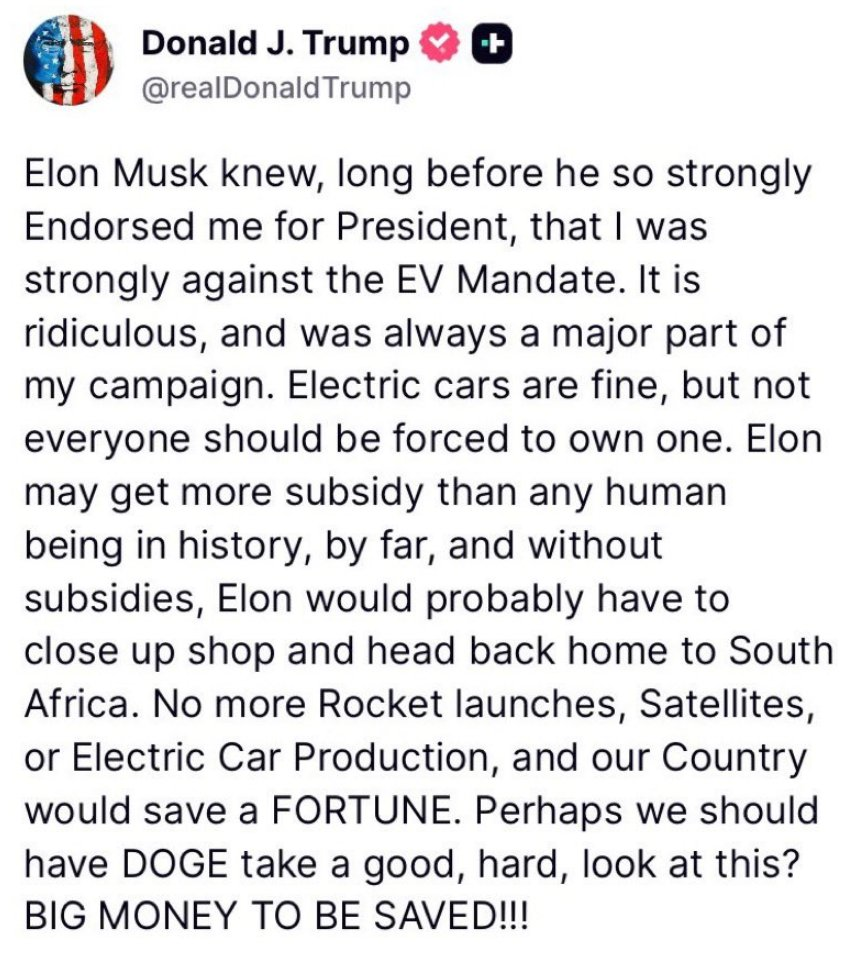
Task: Click the dark plus badge icon
Action: click(491, 44)
